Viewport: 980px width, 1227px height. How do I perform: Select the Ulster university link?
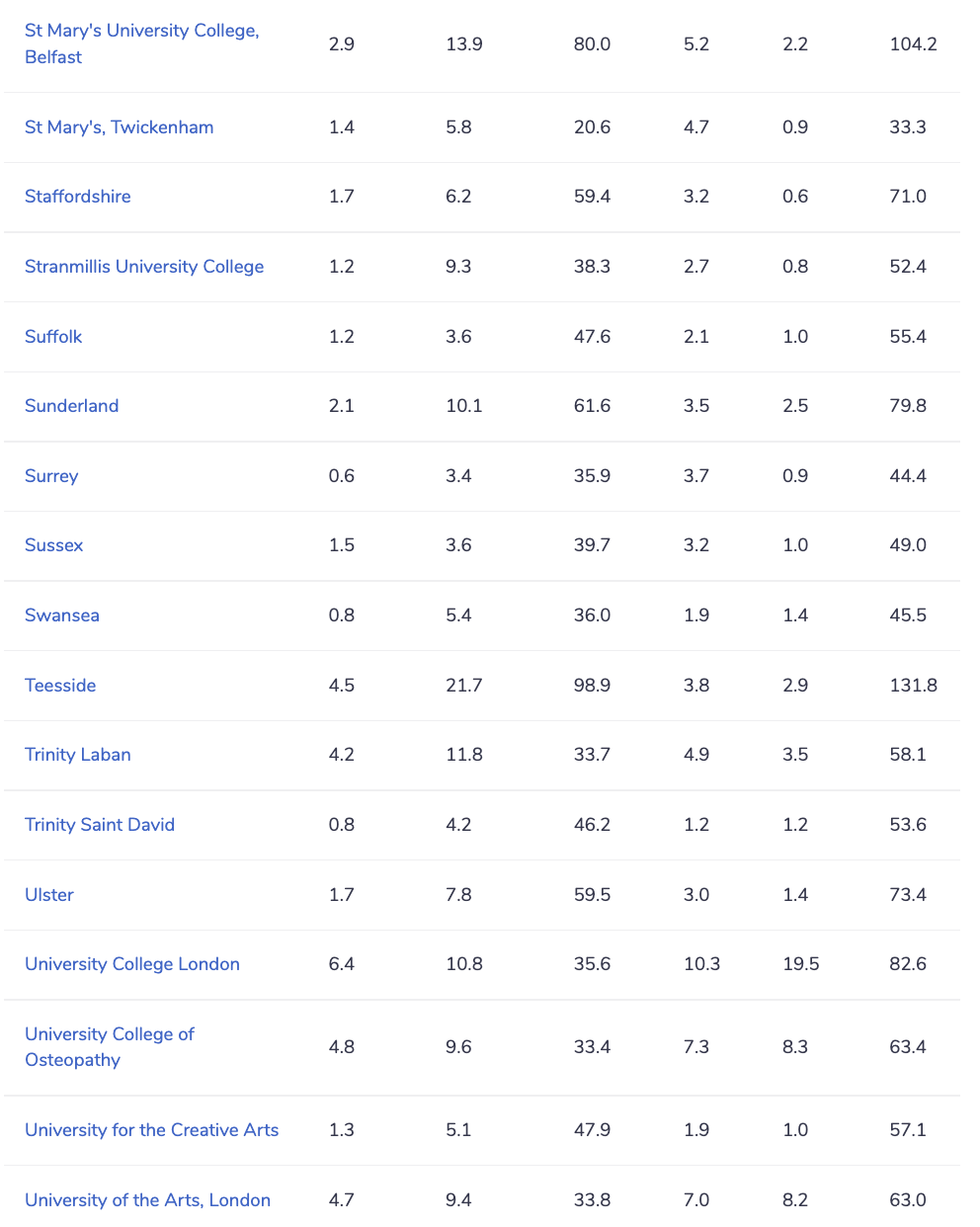coord(49,895)
